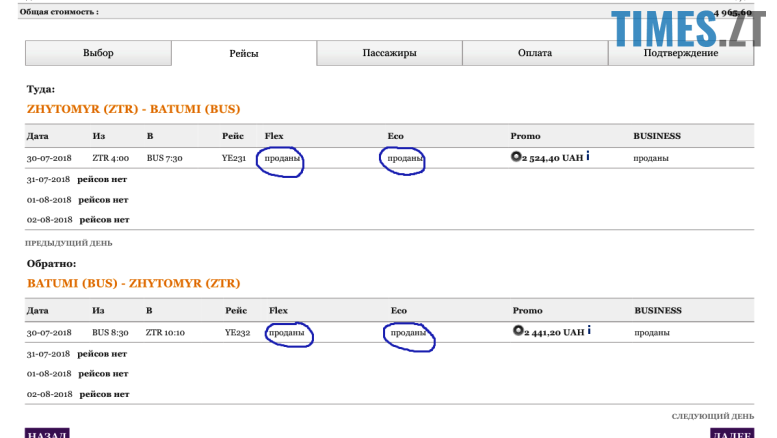Select the Promo fare radio for flight YE232
Viewport: 777px width, 438px height.
(518, 331)
